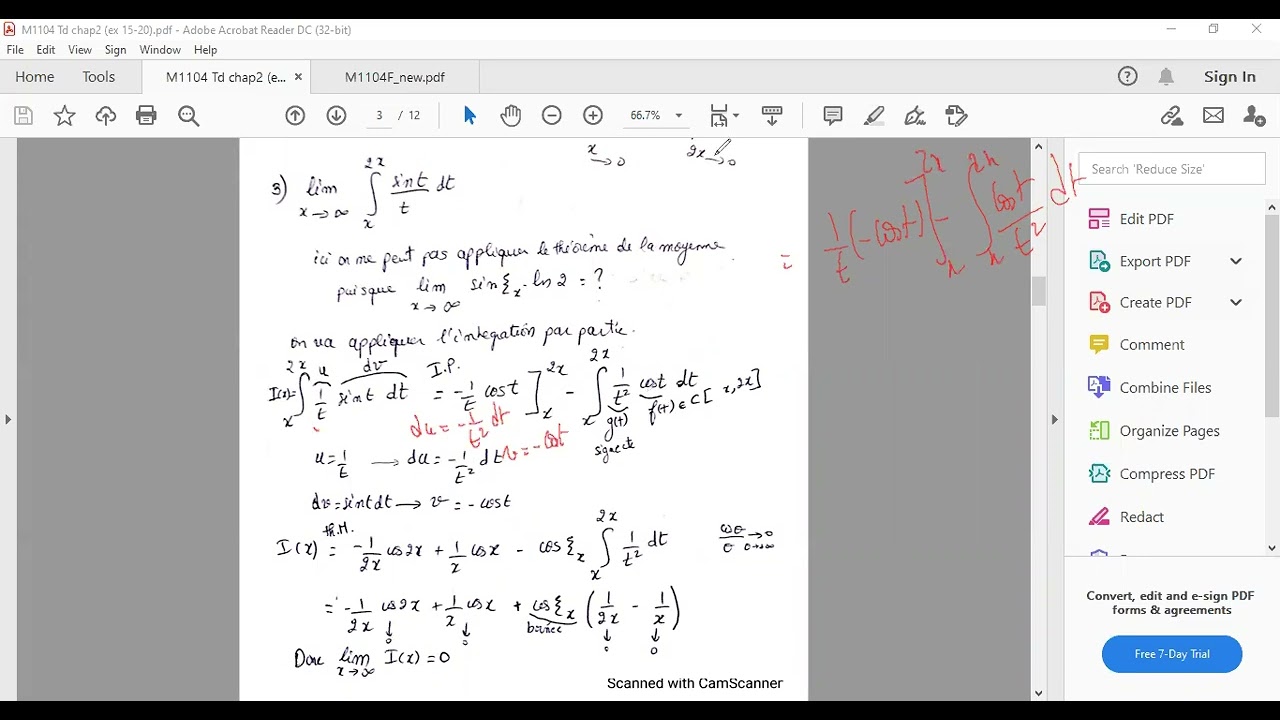Open the Sign menu

tap(115, 50)
